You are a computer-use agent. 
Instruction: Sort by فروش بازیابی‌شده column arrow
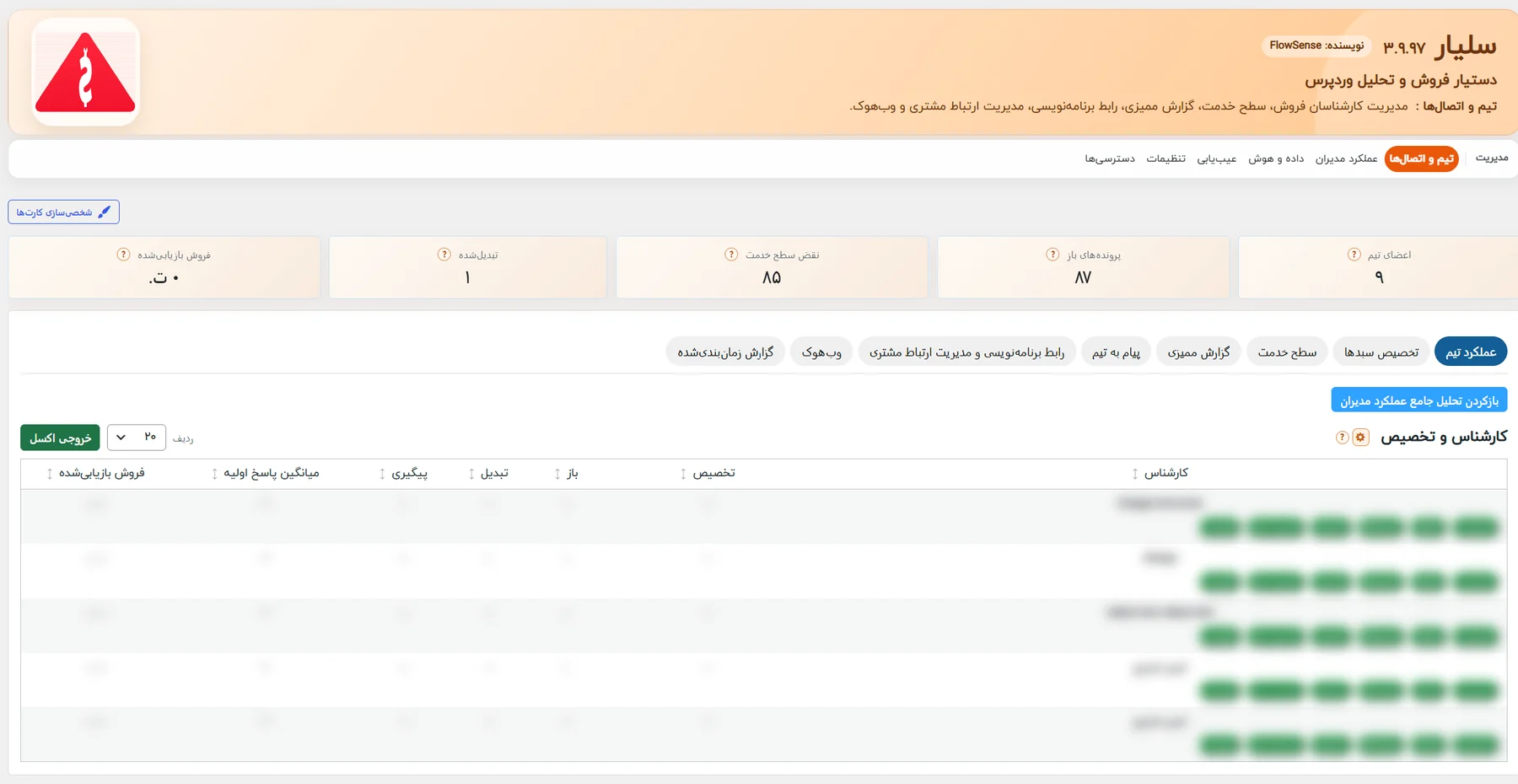[50, 474]
